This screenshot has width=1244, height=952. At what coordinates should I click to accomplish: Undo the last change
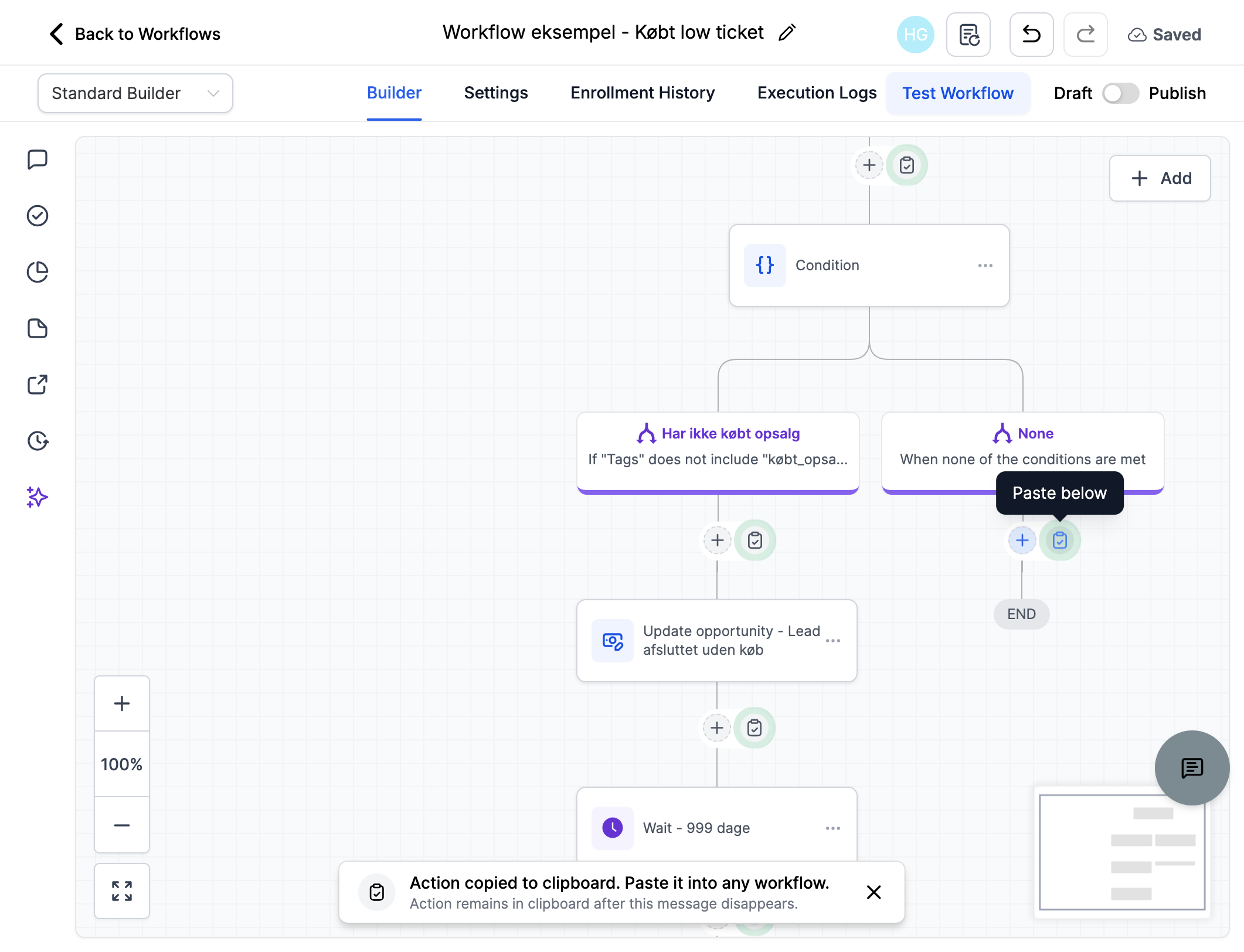coord(1032,35)
